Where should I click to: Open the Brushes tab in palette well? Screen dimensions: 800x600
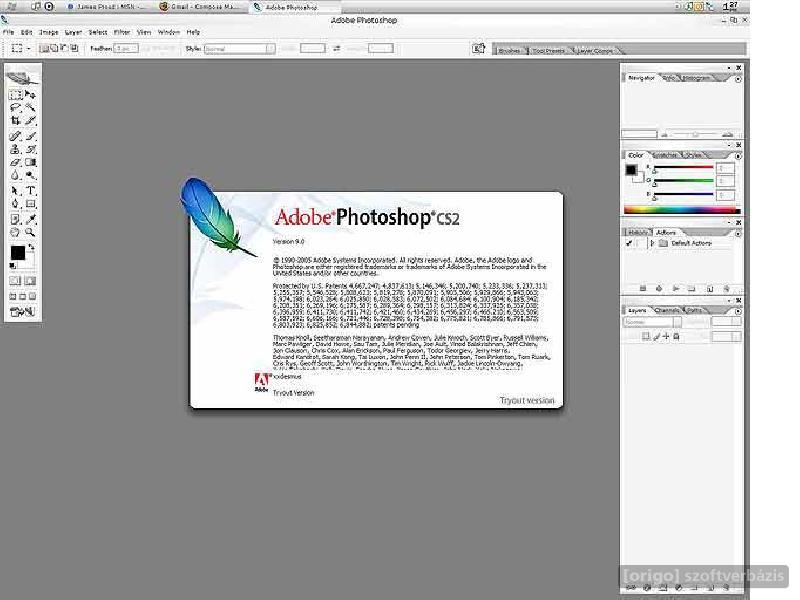509,51
